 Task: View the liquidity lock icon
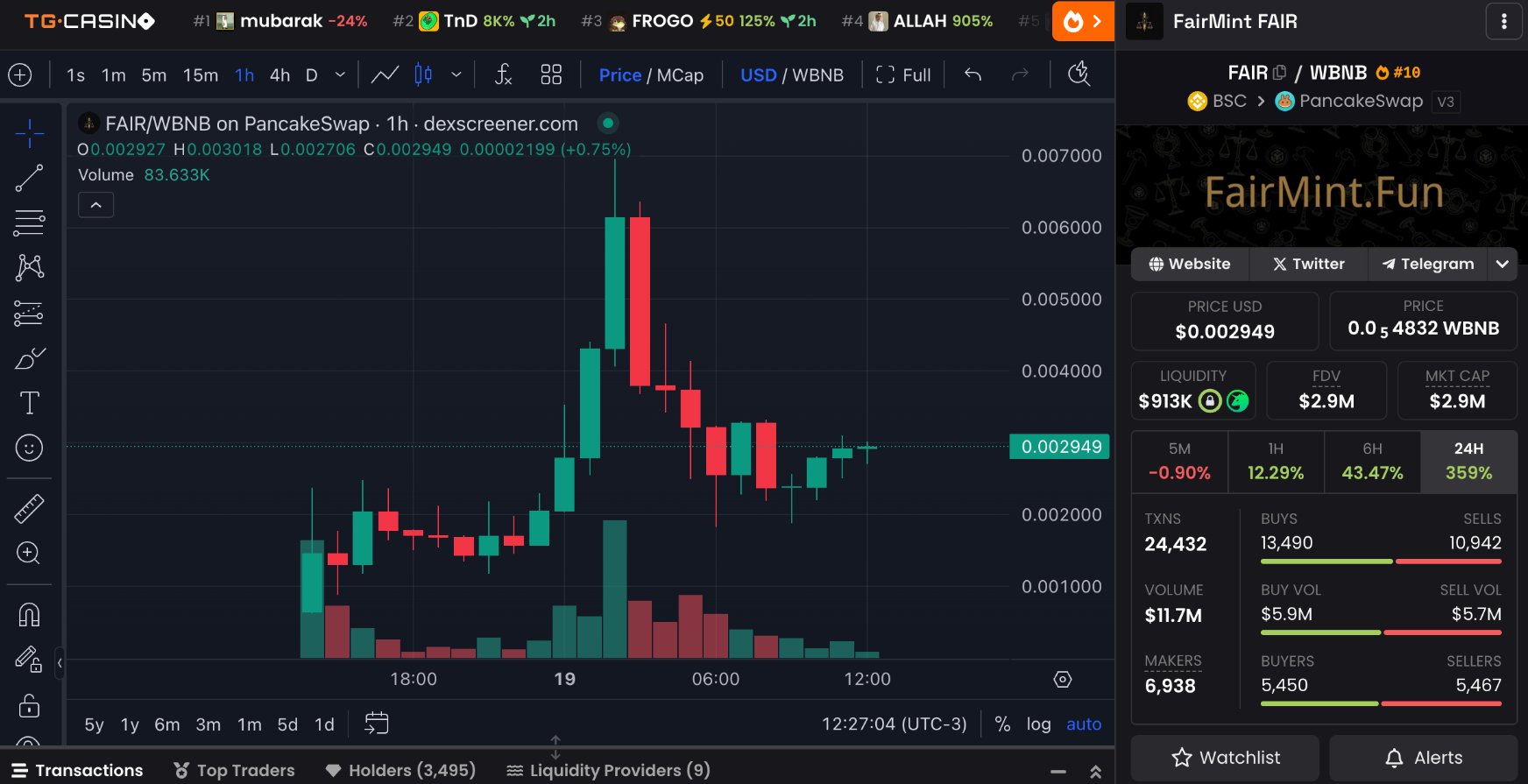point(1210,401)
